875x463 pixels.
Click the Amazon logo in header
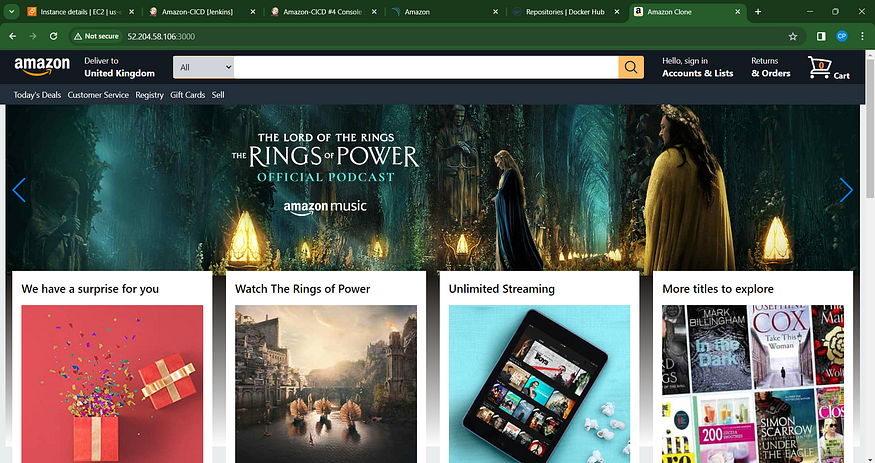[x=42, y=67]
